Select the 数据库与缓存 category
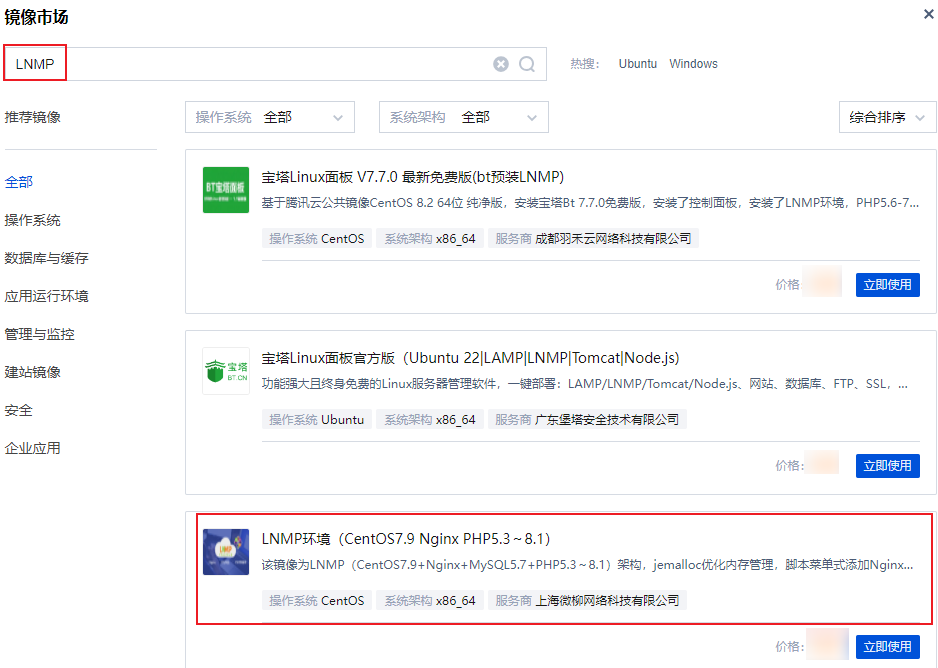This screenshot has width=938, height=668. [x=47, y=258]
